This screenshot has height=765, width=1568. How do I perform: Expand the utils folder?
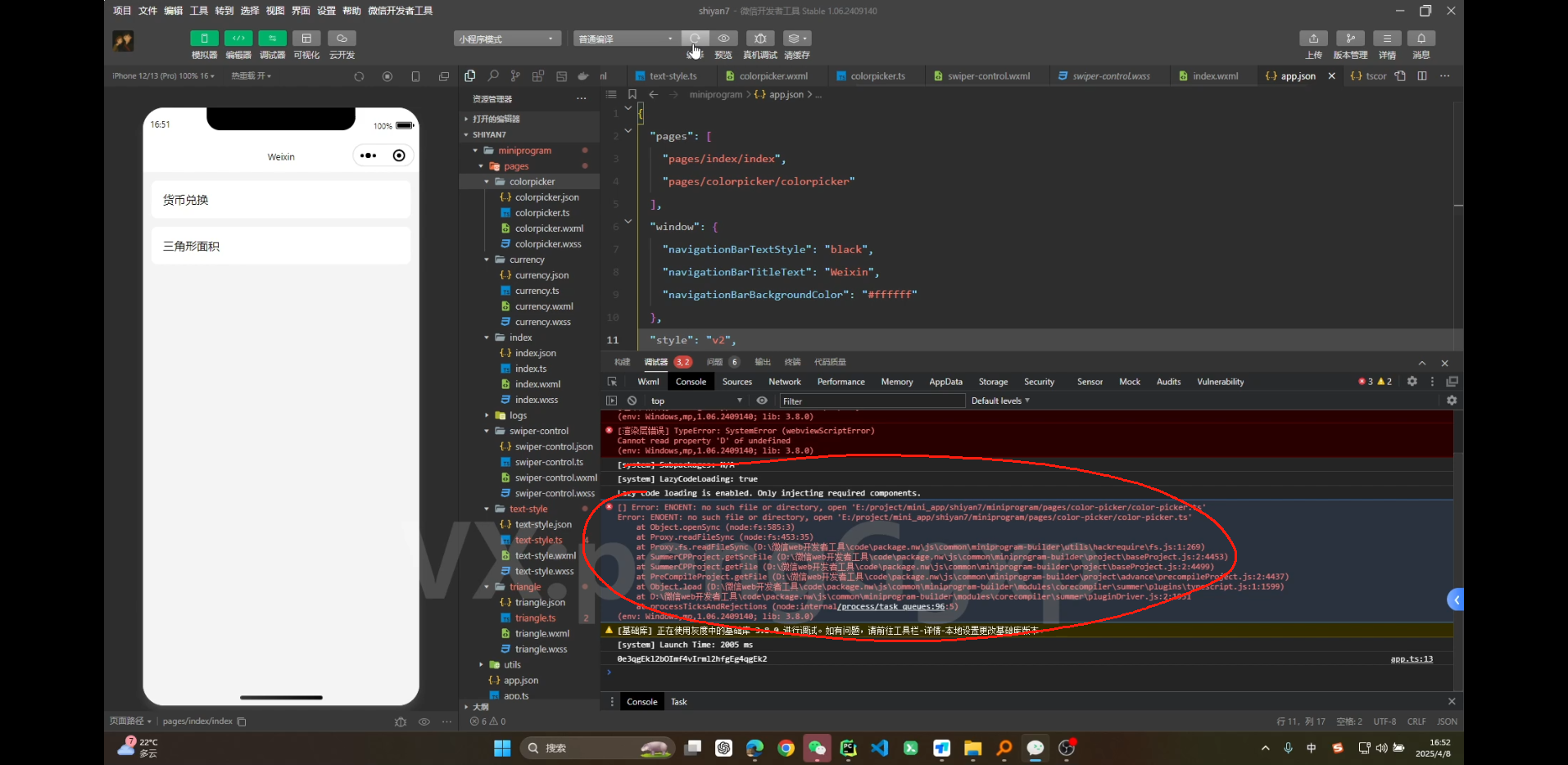(x=512, y=665)
